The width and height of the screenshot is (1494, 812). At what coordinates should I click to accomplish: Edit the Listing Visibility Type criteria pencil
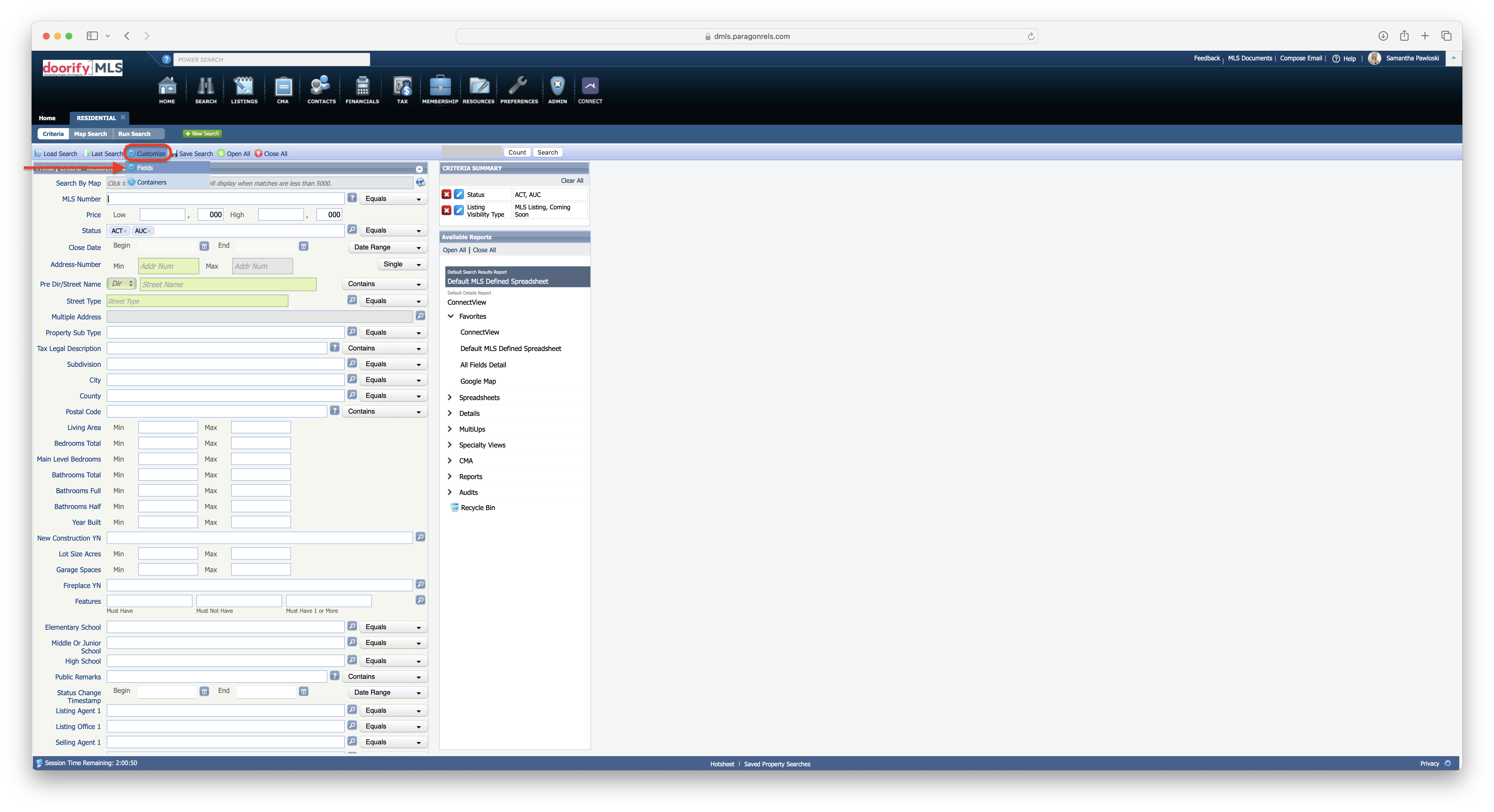pyautogui.click(x=459, y=210)
